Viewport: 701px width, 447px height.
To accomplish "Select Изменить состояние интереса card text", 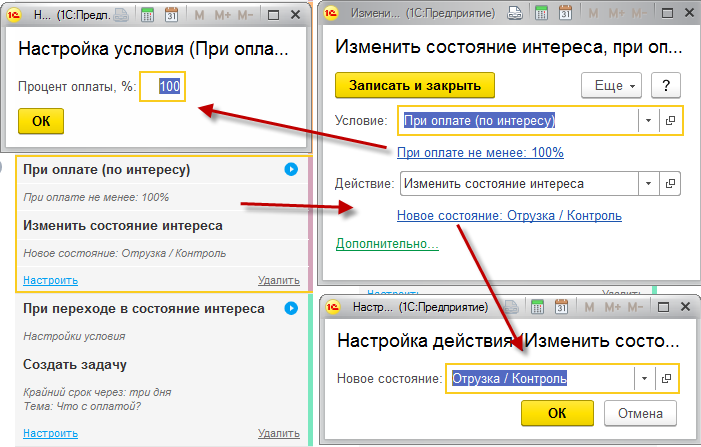I will tap(122, 225).
